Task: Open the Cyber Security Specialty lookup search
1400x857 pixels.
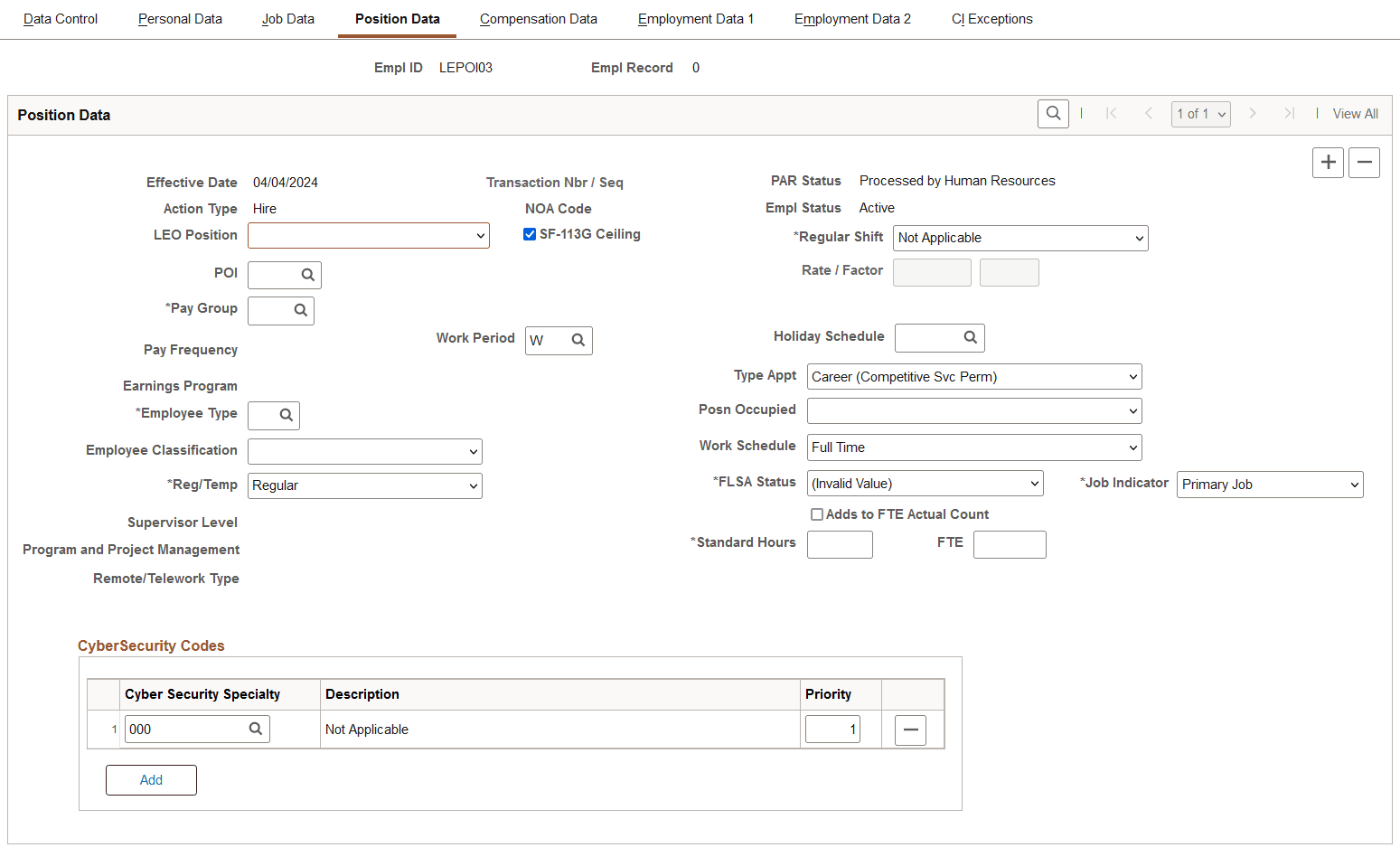Action: pyautogui.click(x=257, y=729)
